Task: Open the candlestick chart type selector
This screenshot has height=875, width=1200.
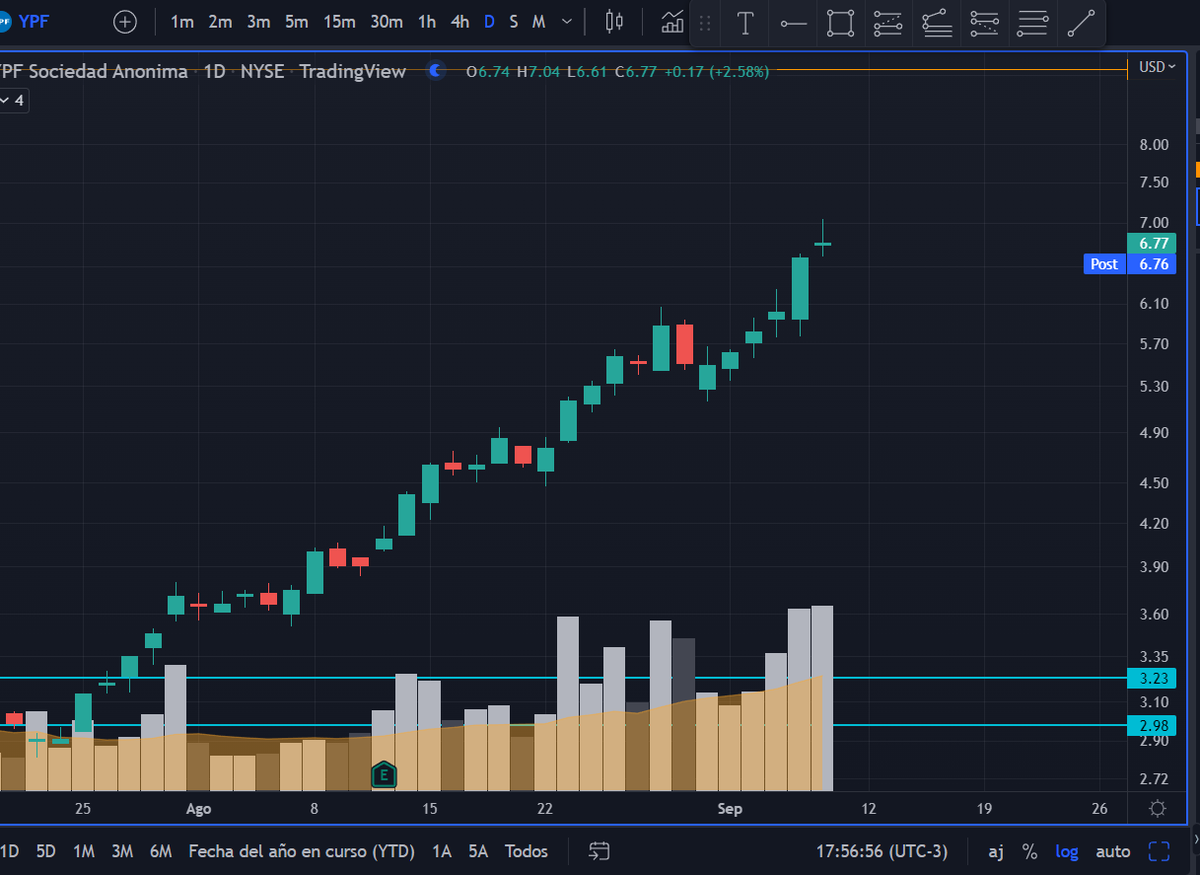Action: tap(615, 21)
